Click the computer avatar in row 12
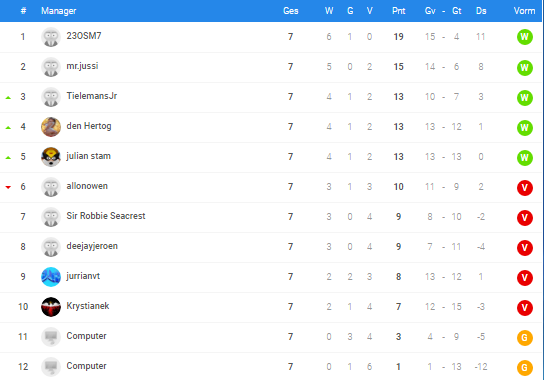 click(x=51, y=367)
